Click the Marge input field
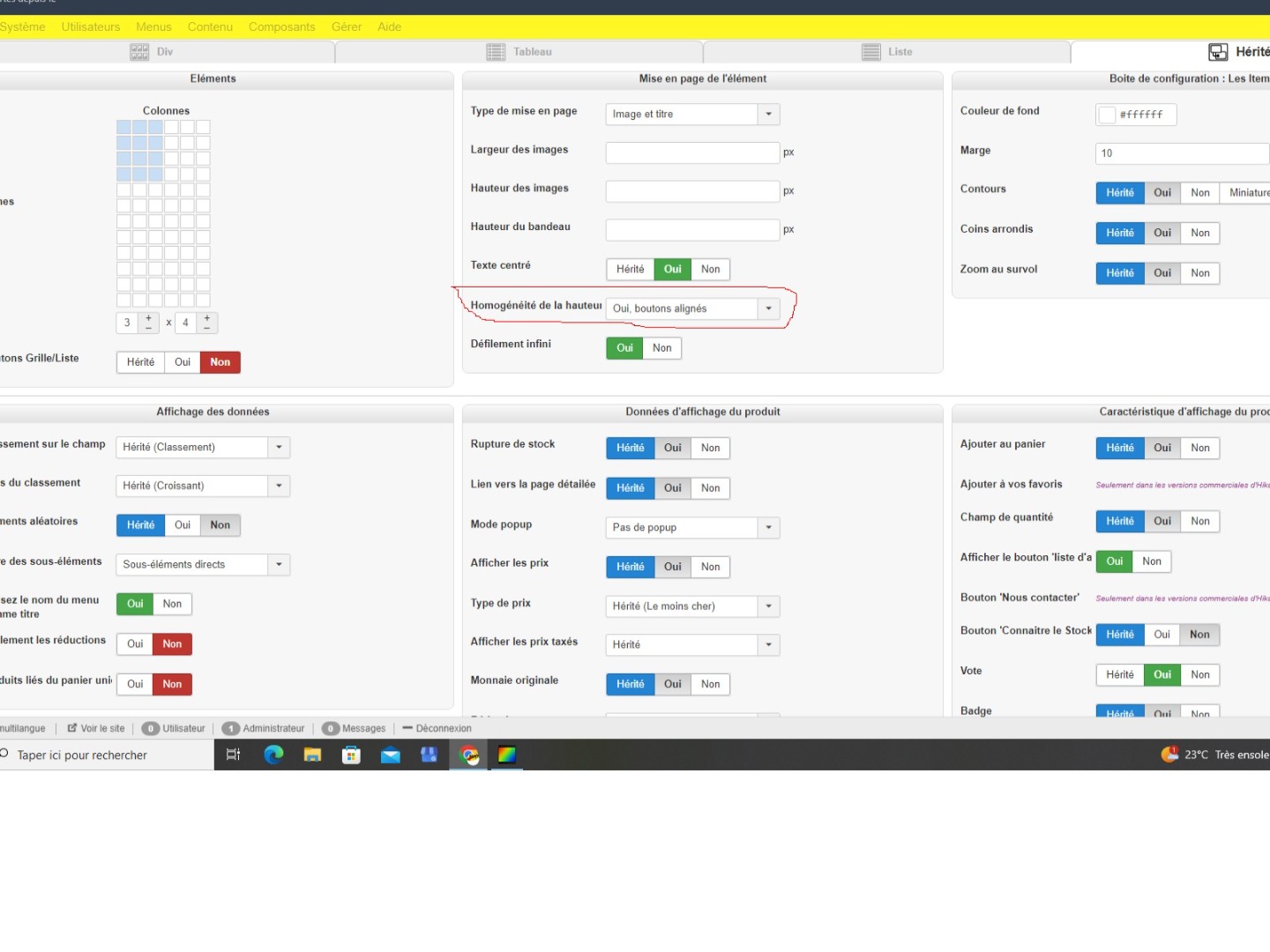The width and height of the screenshot is (1270, 952). tap(1183, 153)
